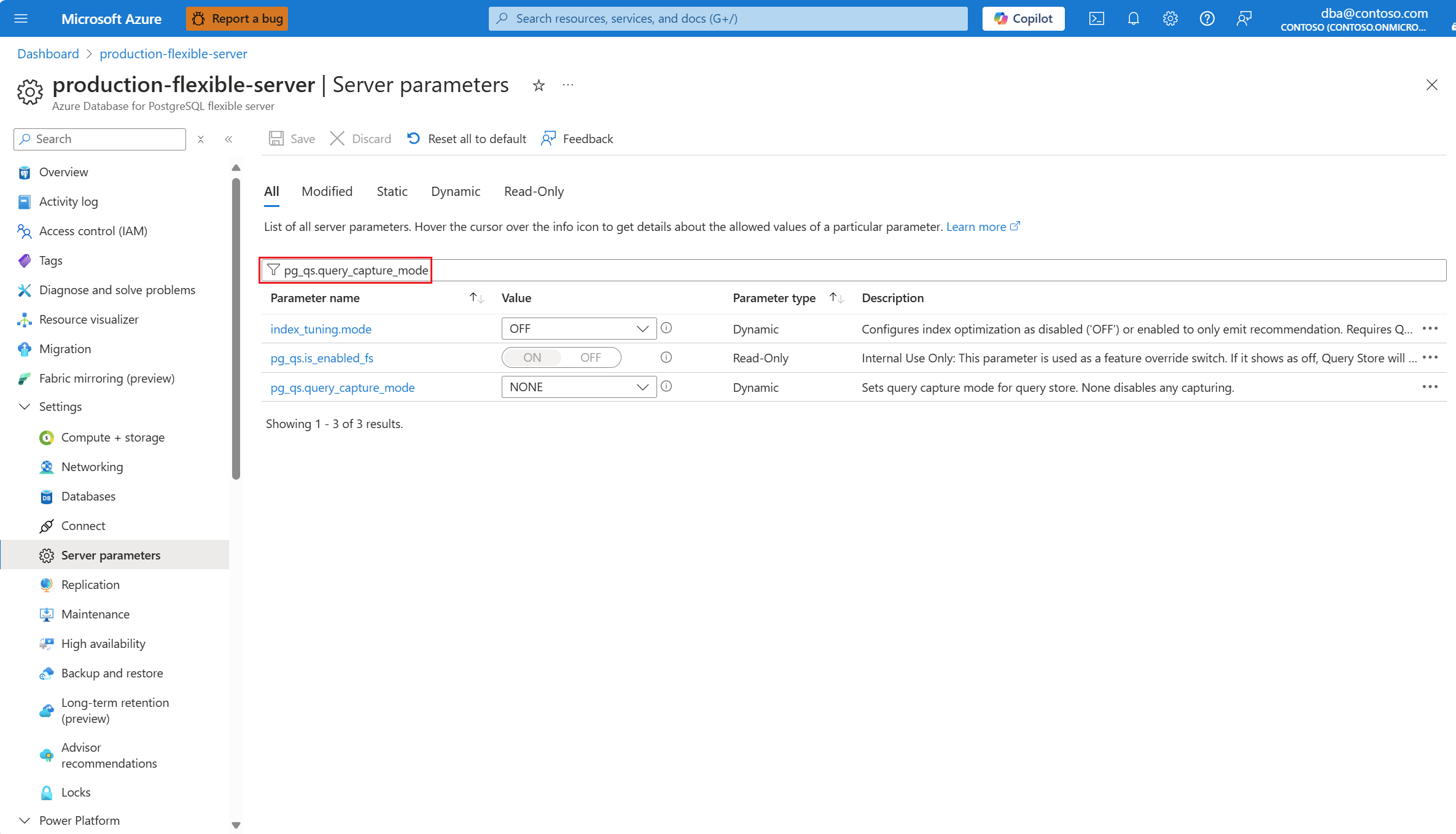
Task: Sort by Parameter type column arrows
Action: coord(836,298)
